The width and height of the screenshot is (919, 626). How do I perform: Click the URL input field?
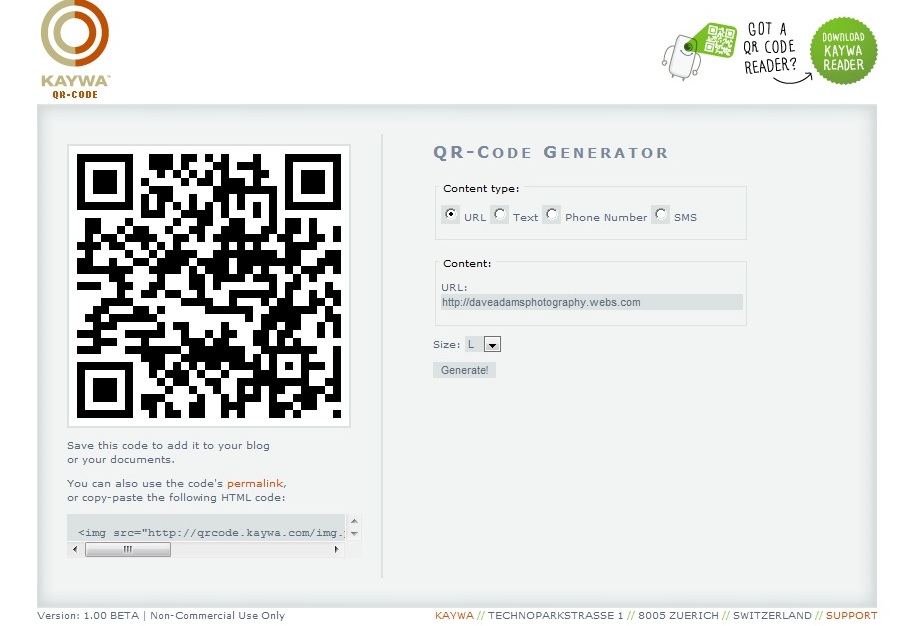point(591,302)
